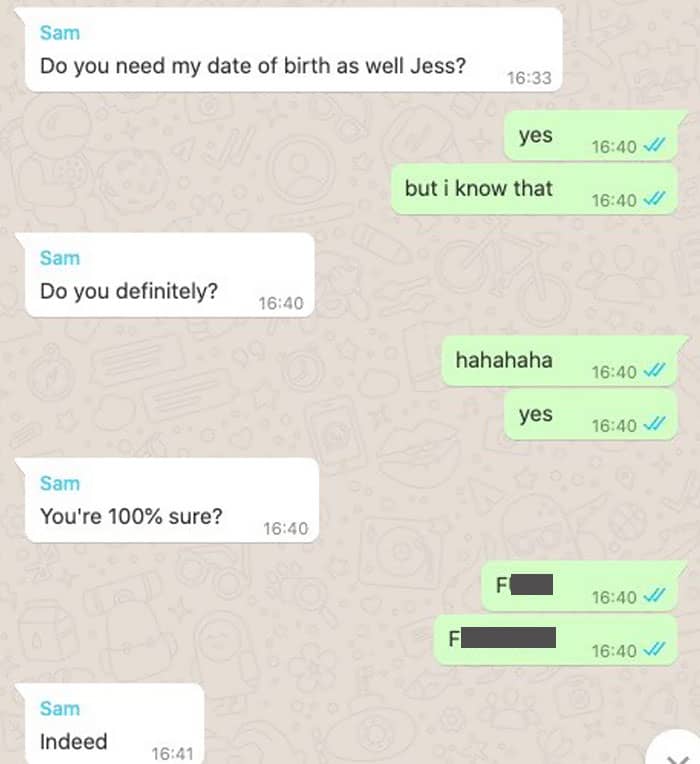Click Sam's name above 'Indeed'

pyautogui.click(x=60, y=708)
